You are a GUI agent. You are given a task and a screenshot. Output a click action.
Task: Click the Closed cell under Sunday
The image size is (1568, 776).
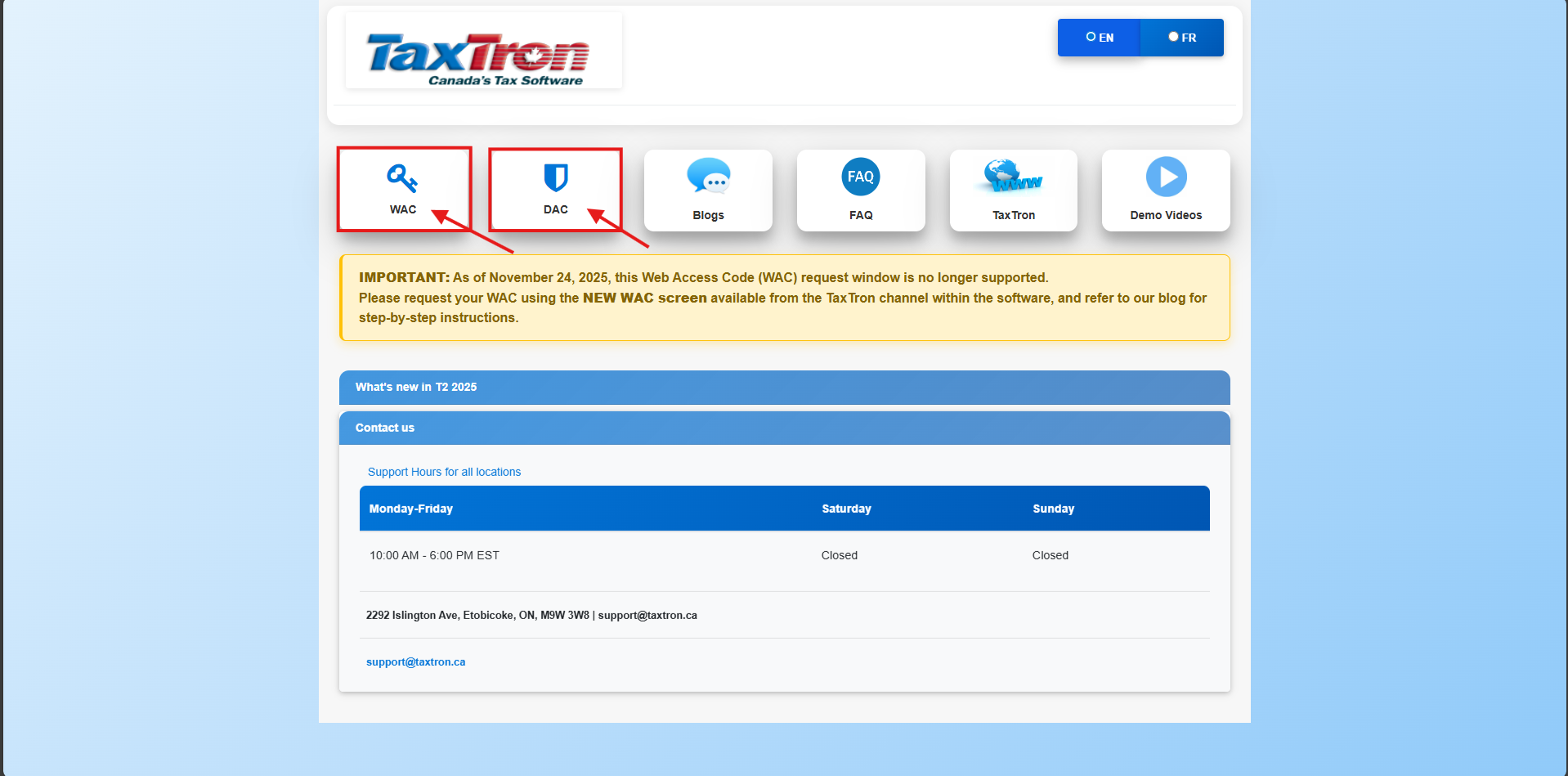1050,555
